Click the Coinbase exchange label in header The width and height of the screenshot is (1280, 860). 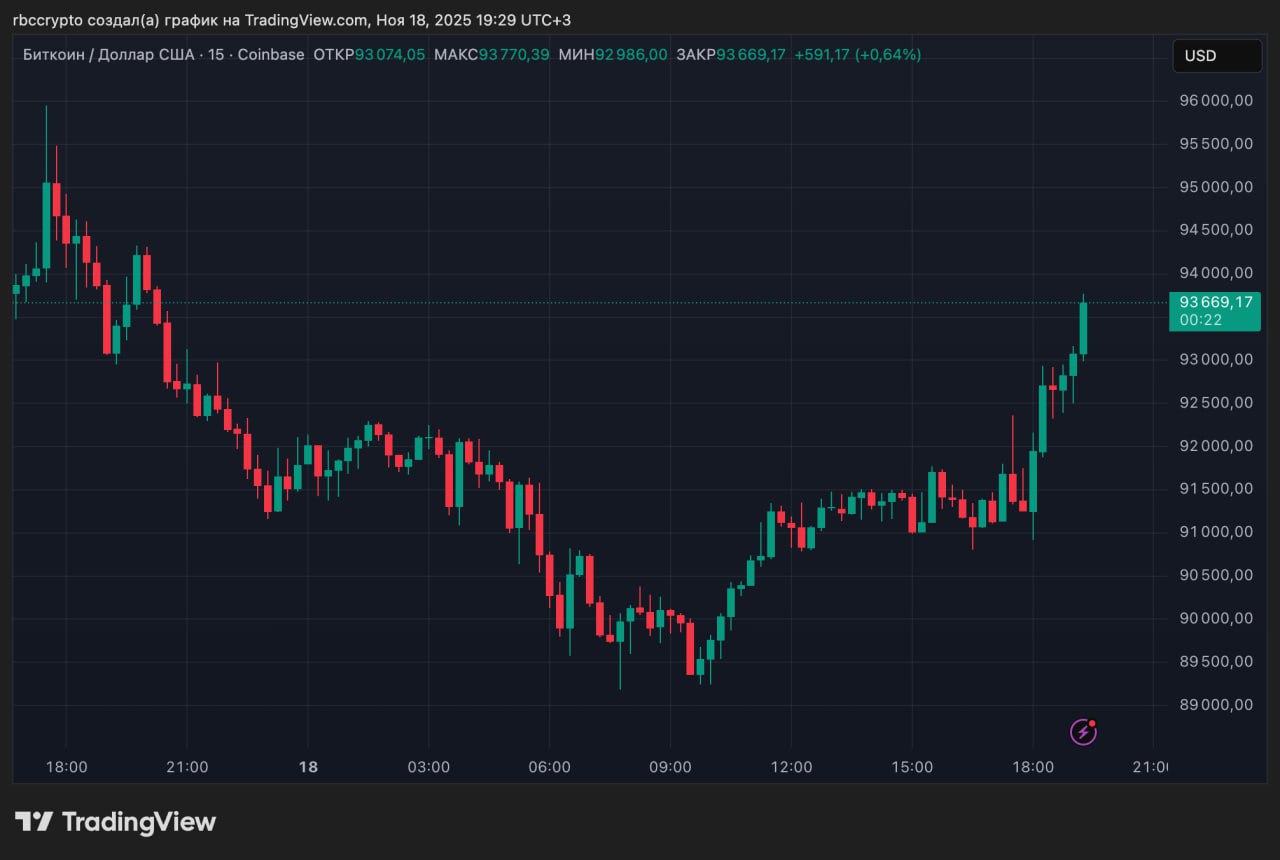pyautogui.click(x=271, y=55)
